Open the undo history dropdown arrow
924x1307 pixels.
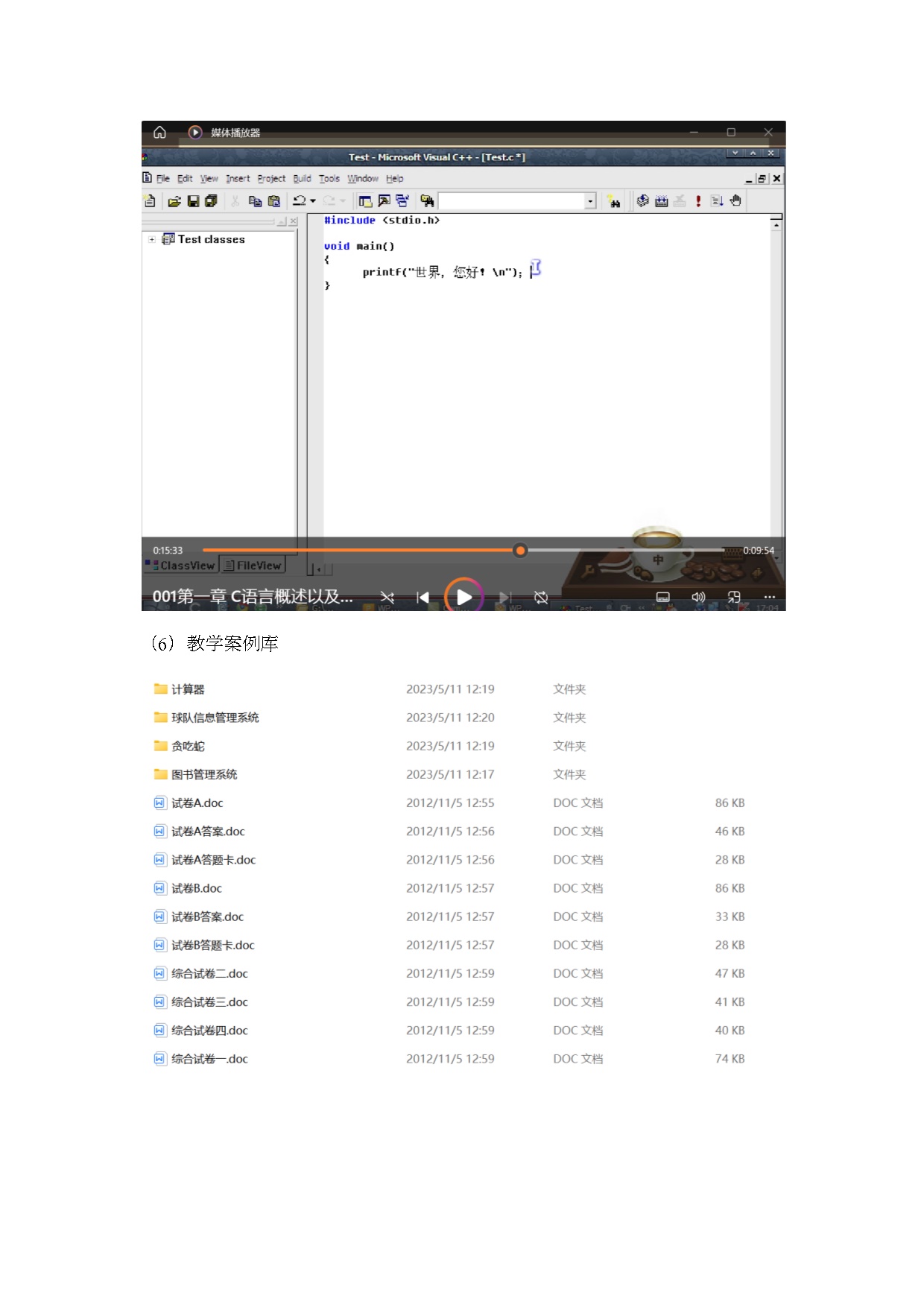(x=313, y=201)
